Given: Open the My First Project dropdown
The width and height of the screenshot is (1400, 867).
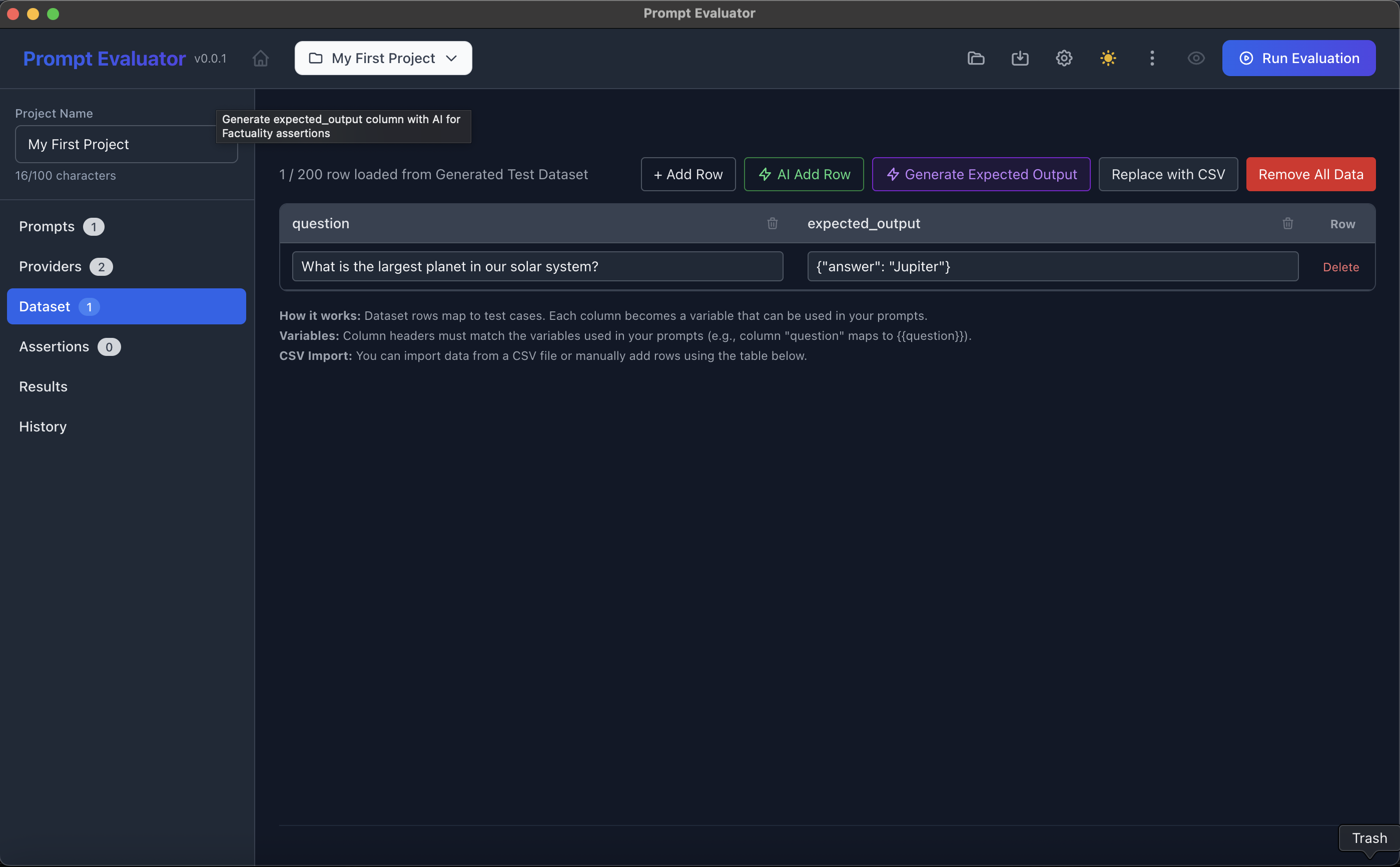Looking at the screenshot, I should tap(382, 58).
